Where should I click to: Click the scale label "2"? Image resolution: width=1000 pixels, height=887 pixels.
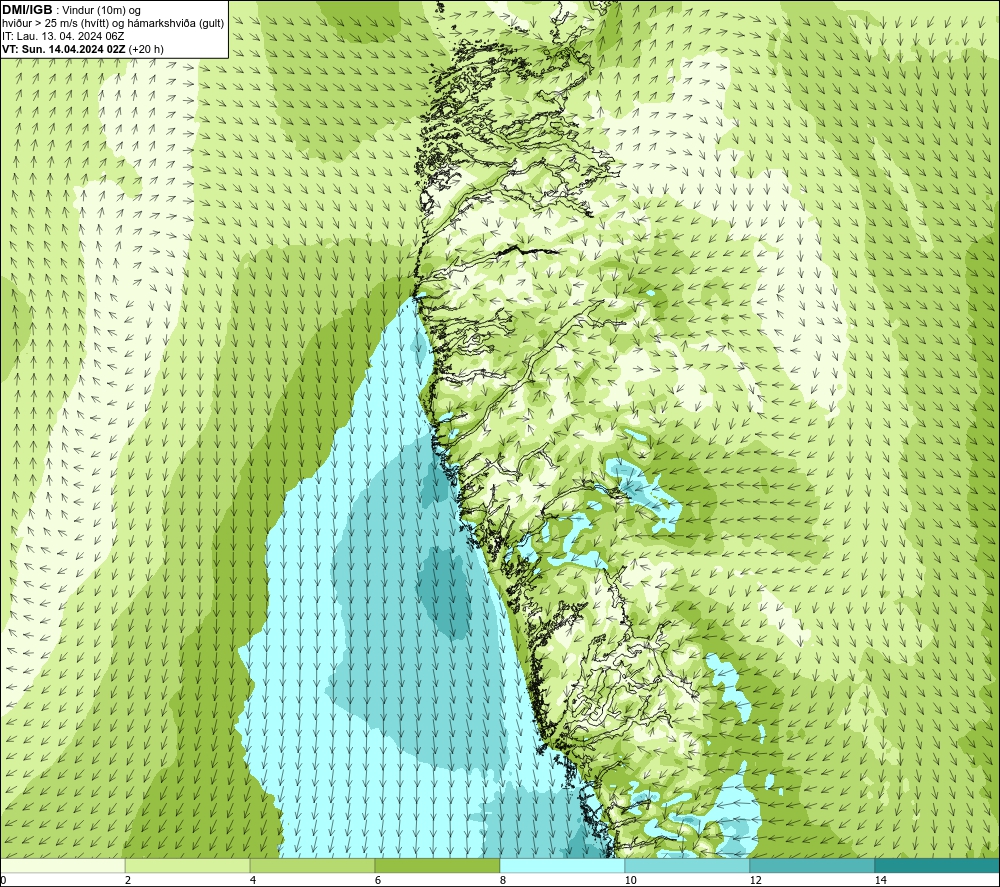128,880
